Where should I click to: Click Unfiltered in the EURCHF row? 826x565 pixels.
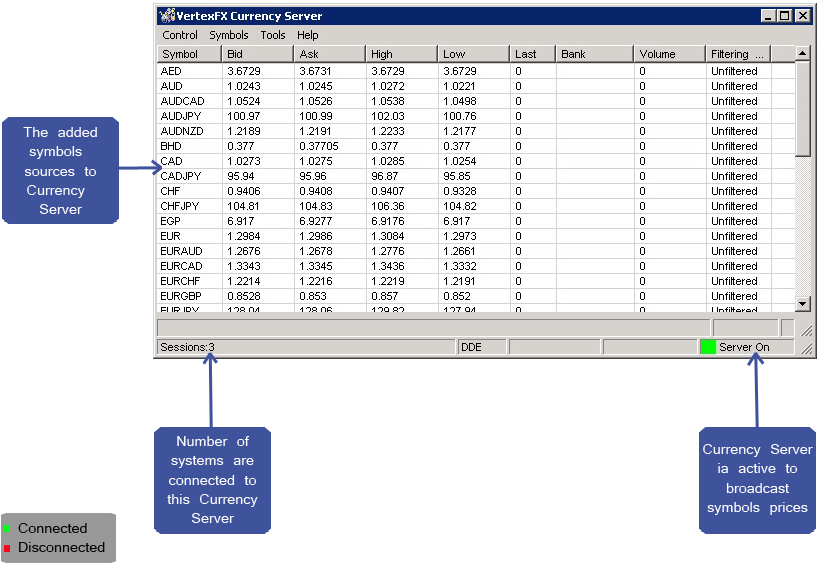point(734,281)
